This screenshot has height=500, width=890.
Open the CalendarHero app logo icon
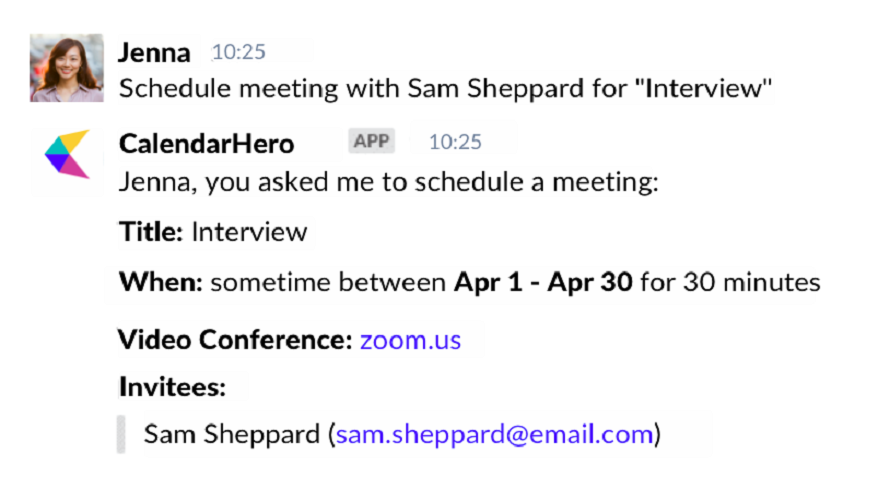pyautogui.click(x=67, y=154)
